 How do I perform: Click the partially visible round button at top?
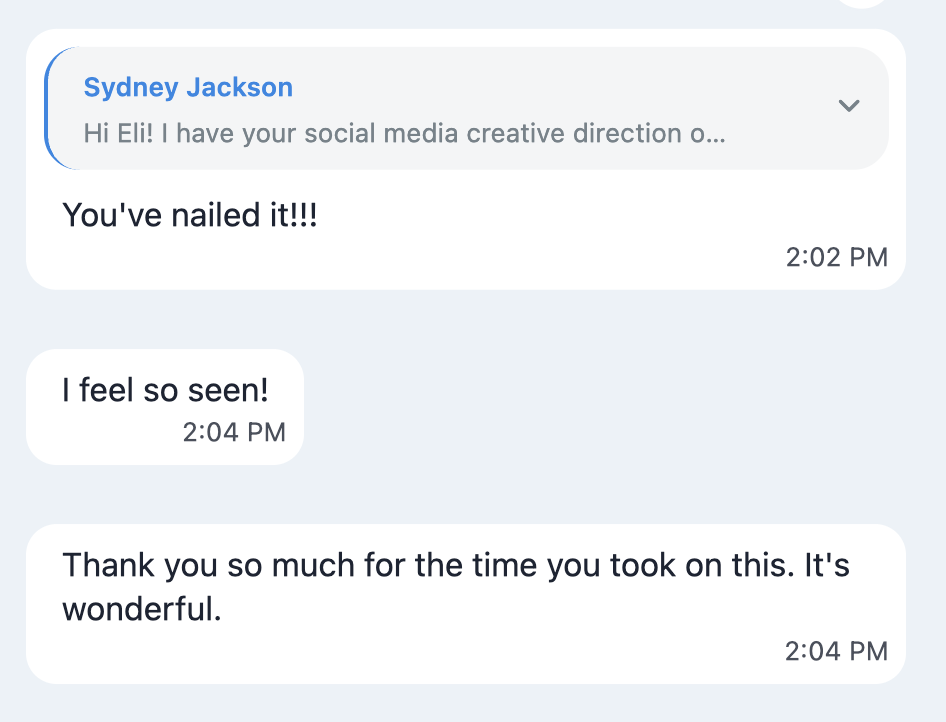[x=863, y=3]
